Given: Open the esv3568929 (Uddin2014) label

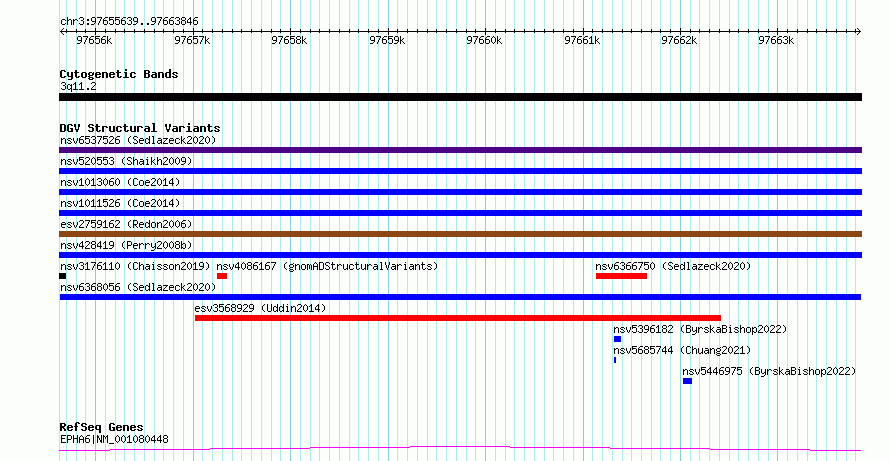Looking at the screenshot, I should coord(261,308).
